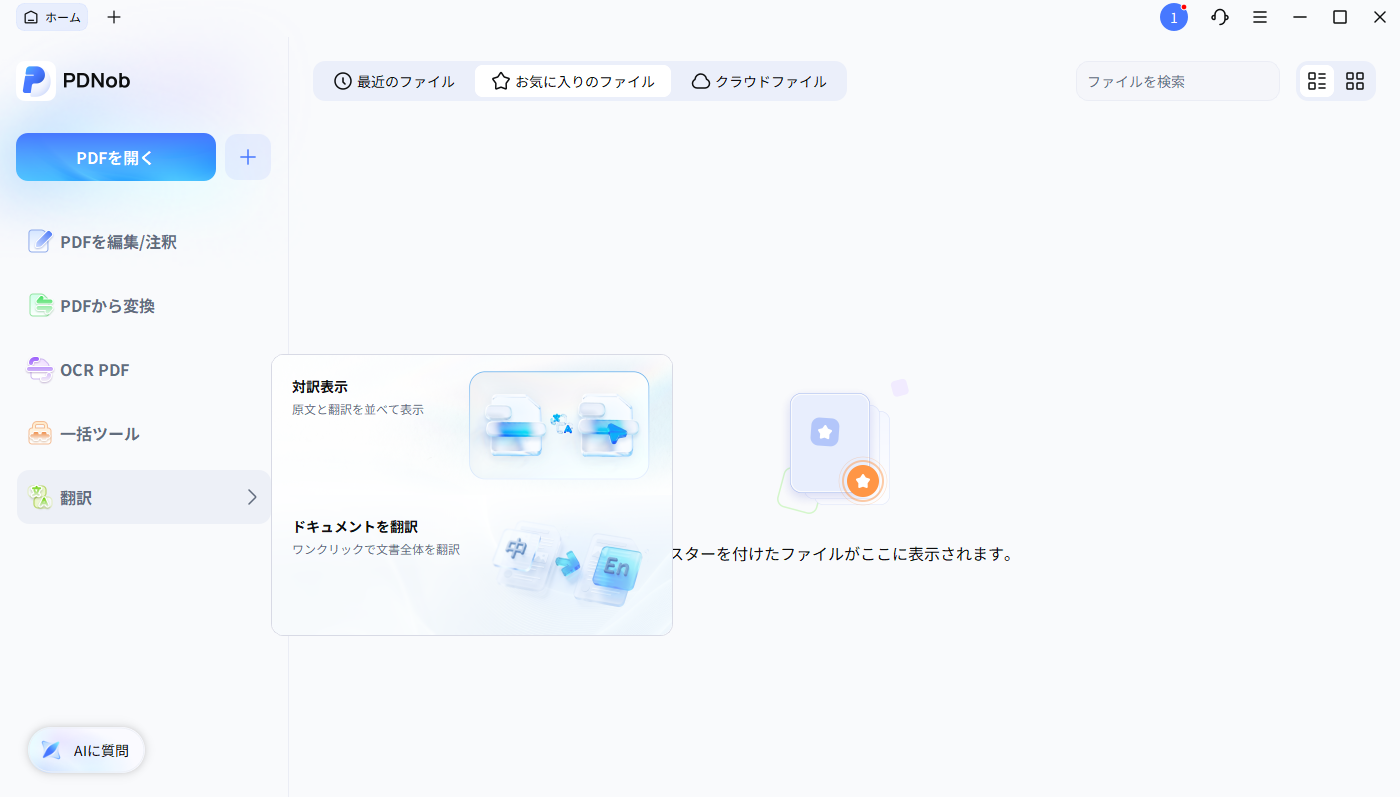The width and height of the screenshot is (1400, 797).
Task: Switch to list view layout
Action: [x=1317, y=81]
